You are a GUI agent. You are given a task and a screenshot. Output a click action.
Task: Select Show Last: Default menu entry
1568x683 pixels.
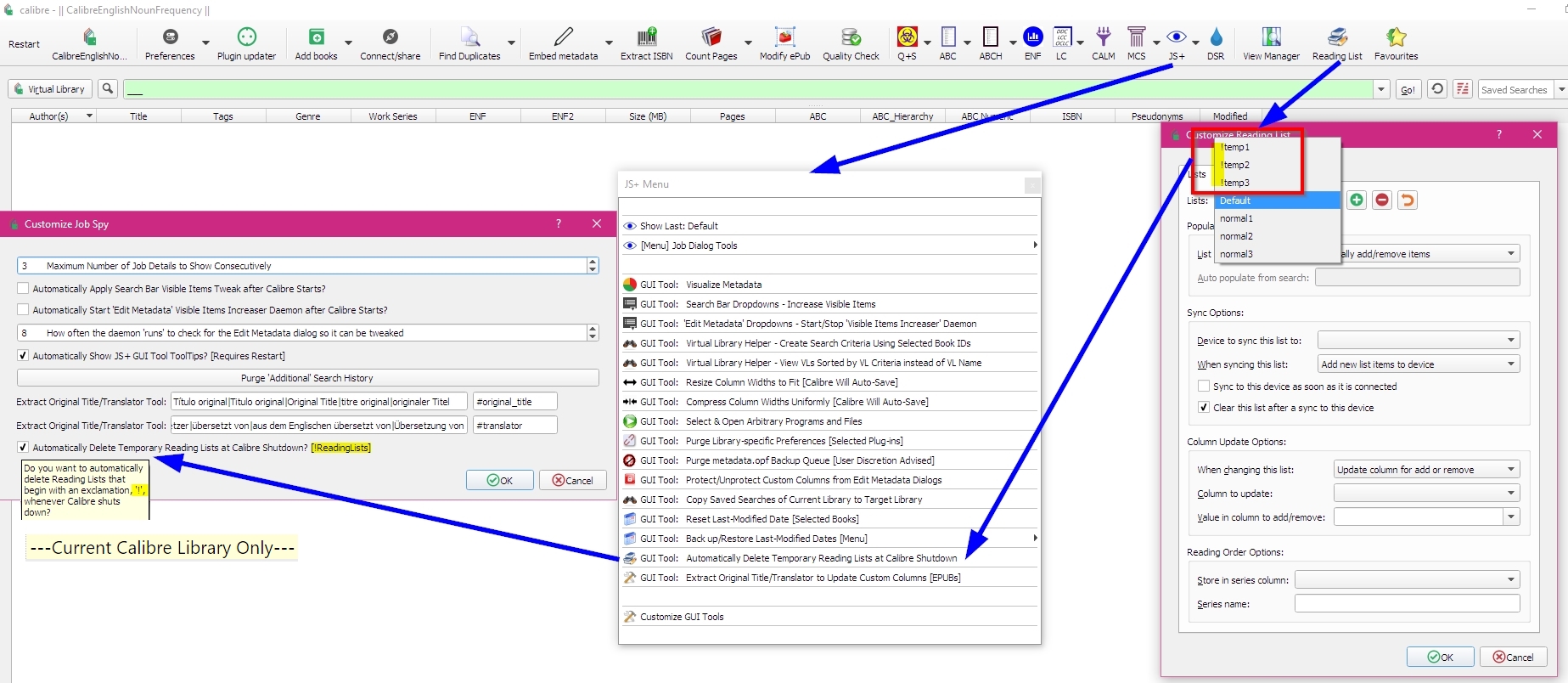(x=829, y=226)
